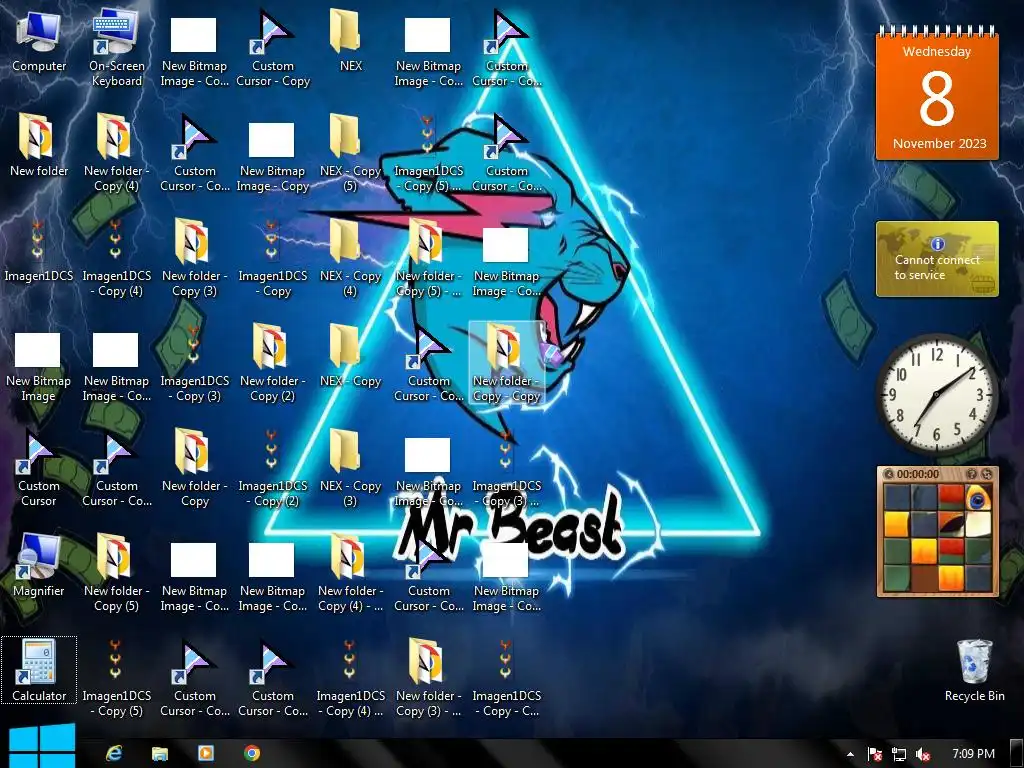Open File Explorer from the taskbar
The width and height of the screenshot is (1024, 768).
(160, 753)
